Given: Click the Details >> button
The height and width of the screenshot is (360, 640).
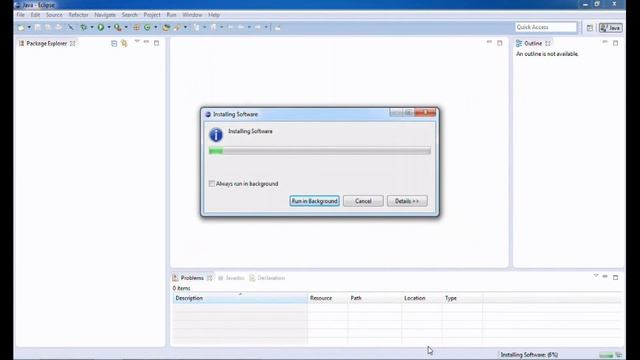Looking at the screenshot, I should click(x=407, y=201).
